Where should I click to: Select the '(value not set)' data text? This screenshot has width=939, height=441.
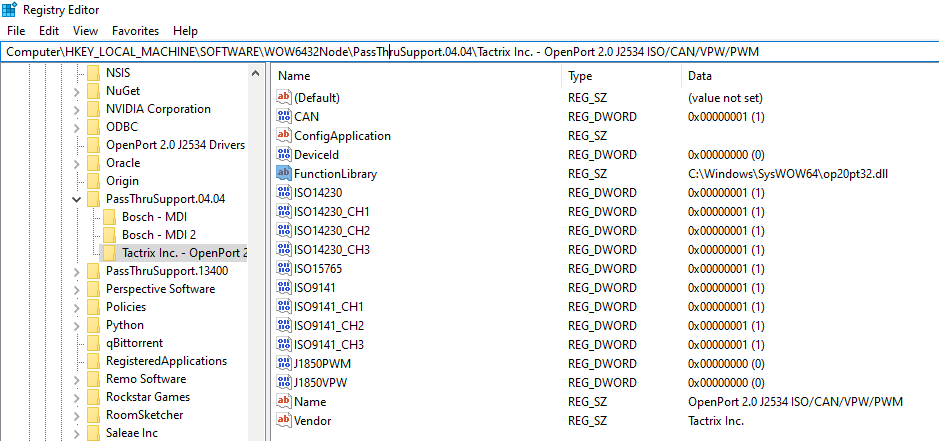tap(725, 97)
